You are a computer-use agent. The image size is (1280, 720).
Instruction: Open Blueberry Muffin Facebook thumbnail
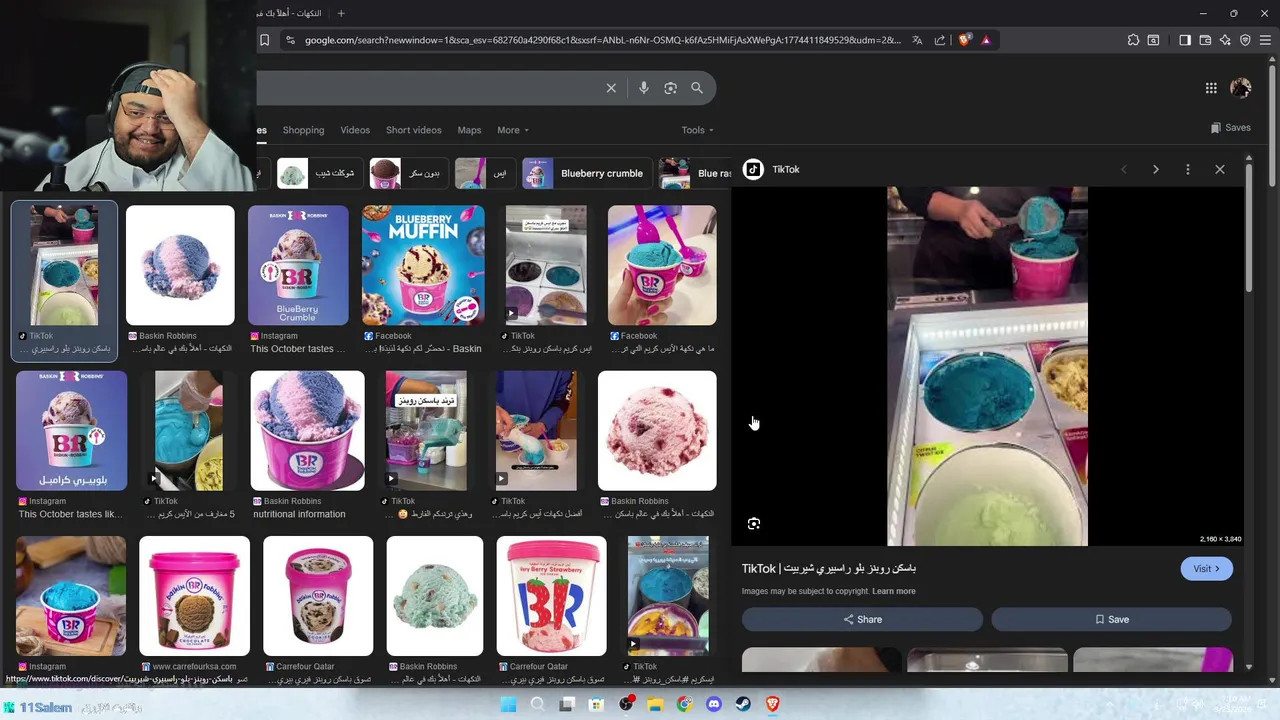[x=423, y=266]
